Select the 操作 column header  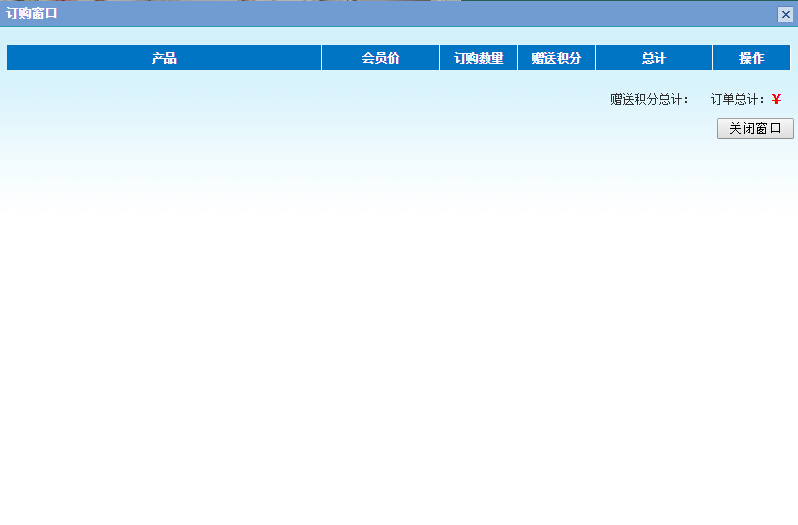pos(752,58)
